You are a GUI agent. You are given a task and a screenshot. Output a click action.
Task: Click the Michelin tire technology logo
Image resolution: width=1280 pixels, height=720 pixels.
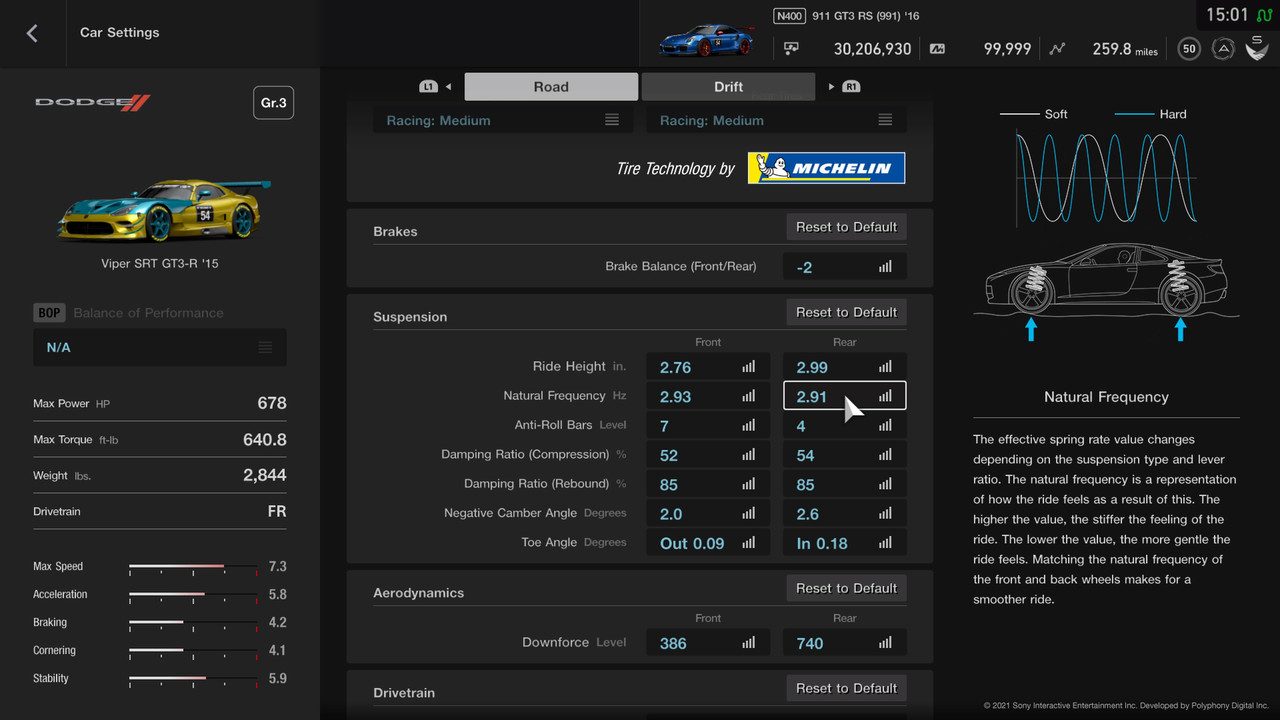826,168
